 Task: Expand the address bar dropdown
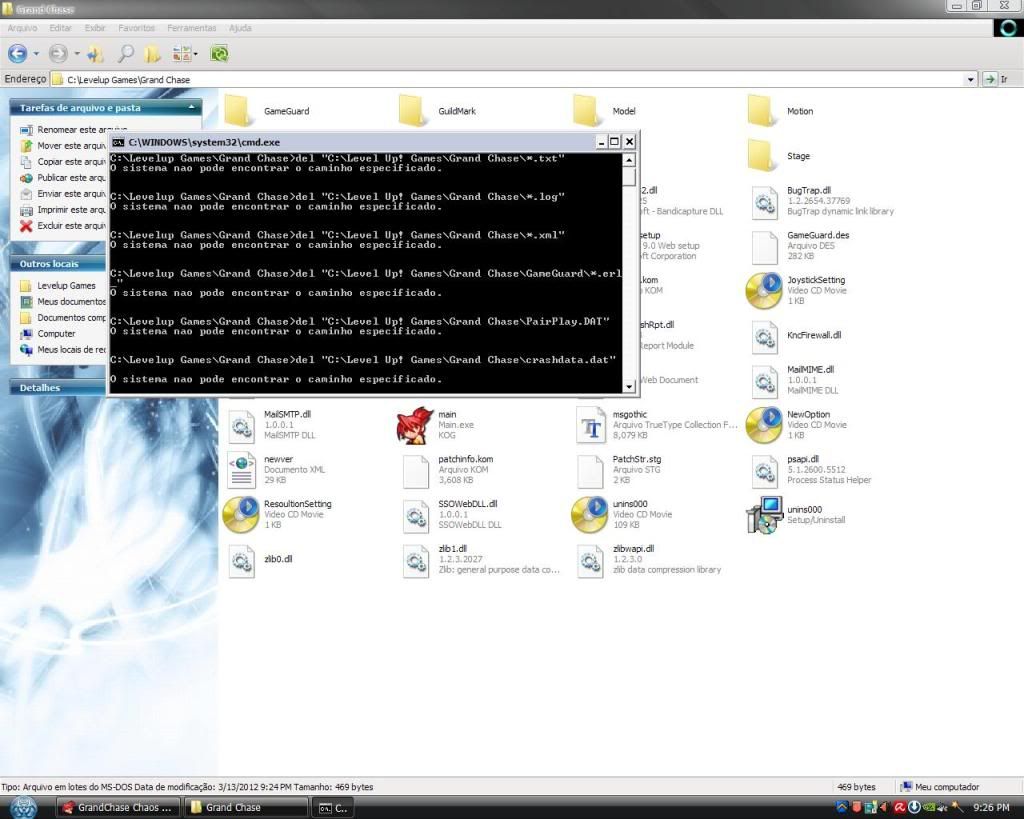click(x=970, y=80)
